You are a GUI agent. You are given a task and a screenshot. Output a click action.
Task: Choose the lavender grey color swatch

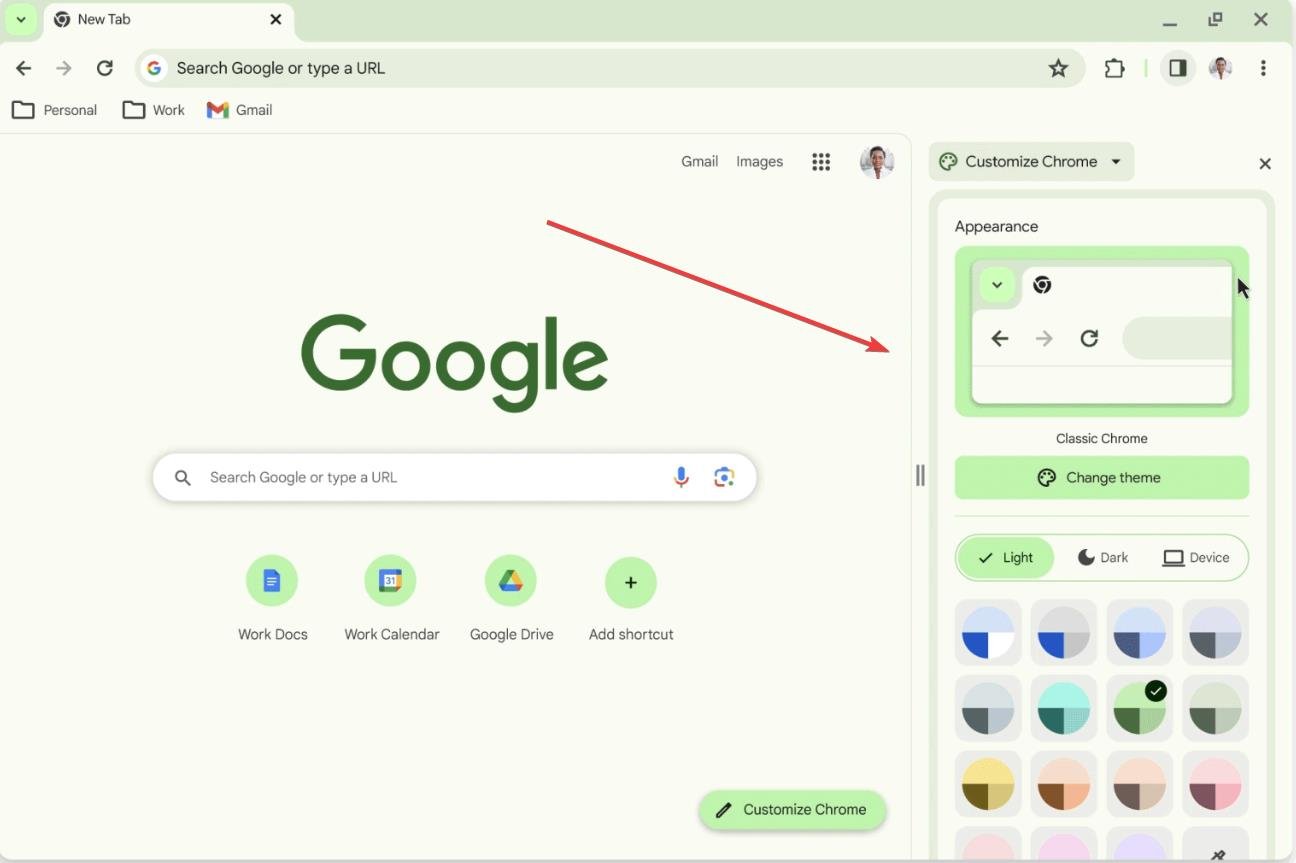coord(1216,633)
